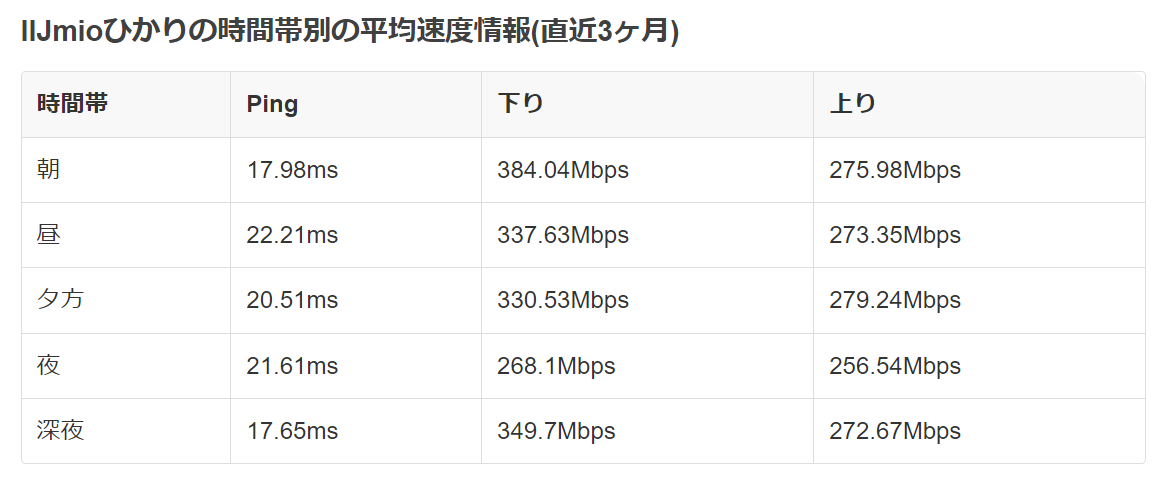Select the Ping column header
Image resolution: width=1158 pixels, height=483 pixels.
coord(272,104)
